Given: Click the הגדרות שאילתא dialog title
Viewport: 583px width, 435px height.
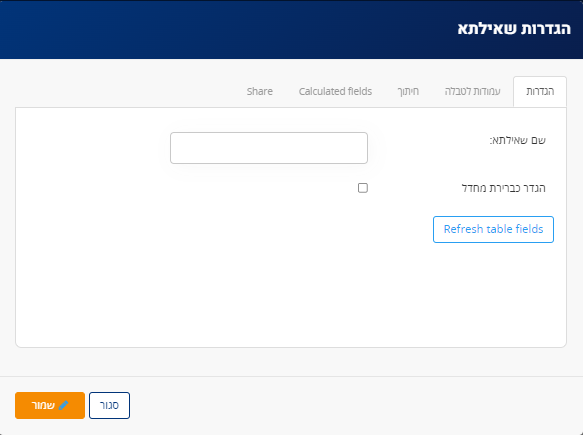Looking at the screenshot, I should (x=514, y=29).
